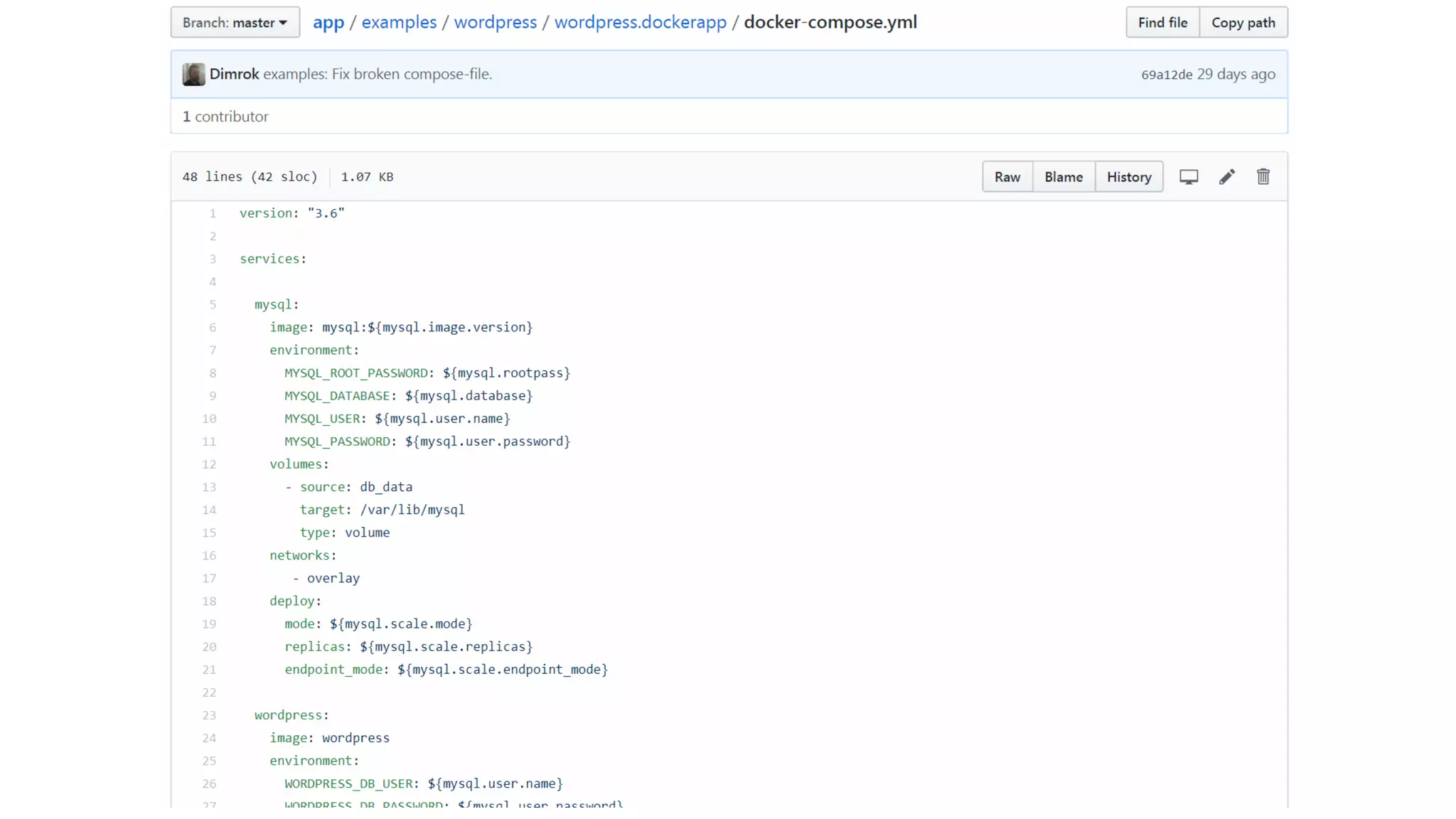Click Copy path button

[x=1243, y=22]
